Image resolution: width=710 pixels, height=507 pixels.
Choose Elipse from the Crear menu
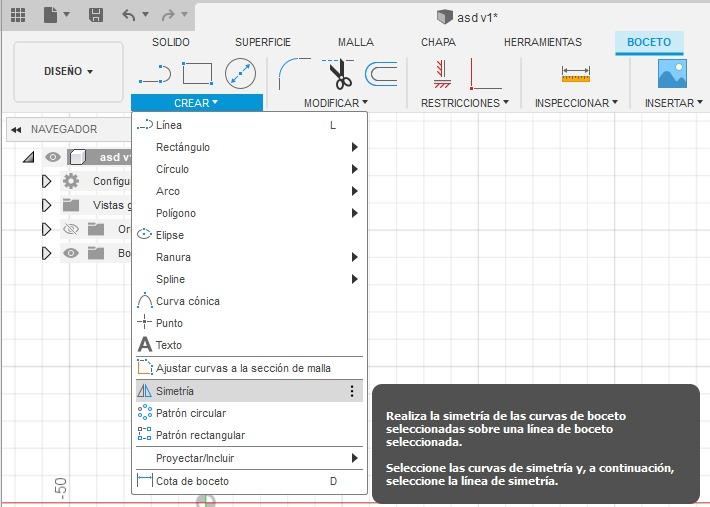tap(249, 235)
